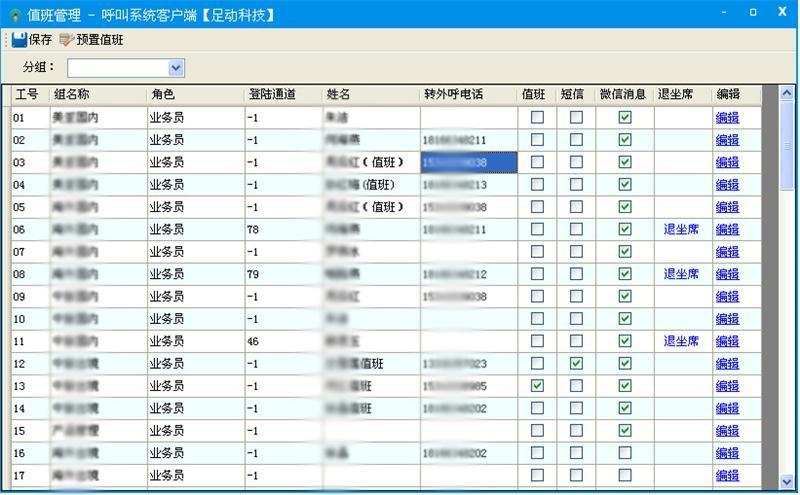The image size is (800, 495).
Task: Click the app icon in title bar
Action: pyautogui.click(x=15, y=14)
